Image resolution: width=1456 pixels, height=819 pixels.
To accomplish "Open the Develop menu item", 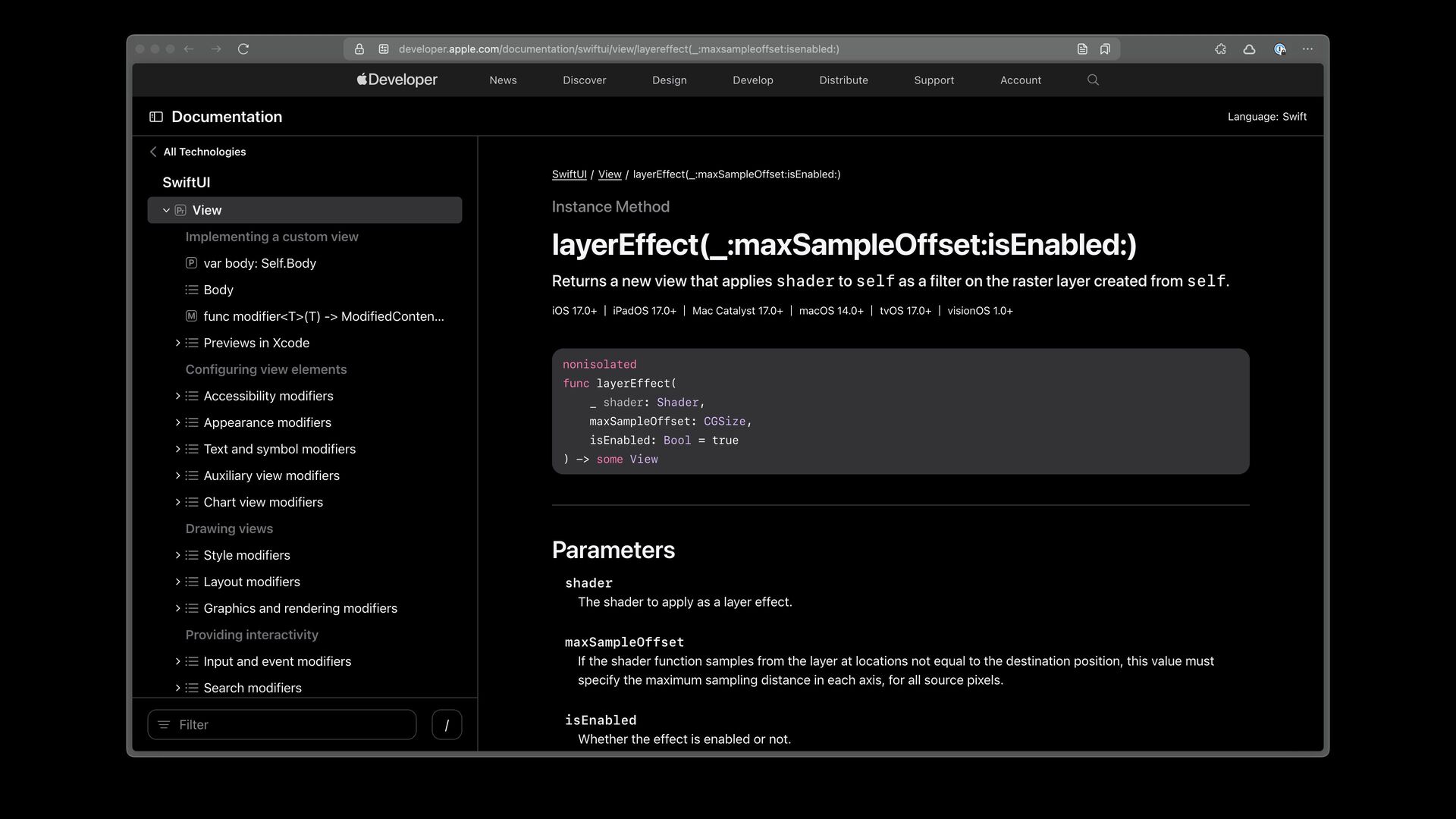I will click(753, 80).
